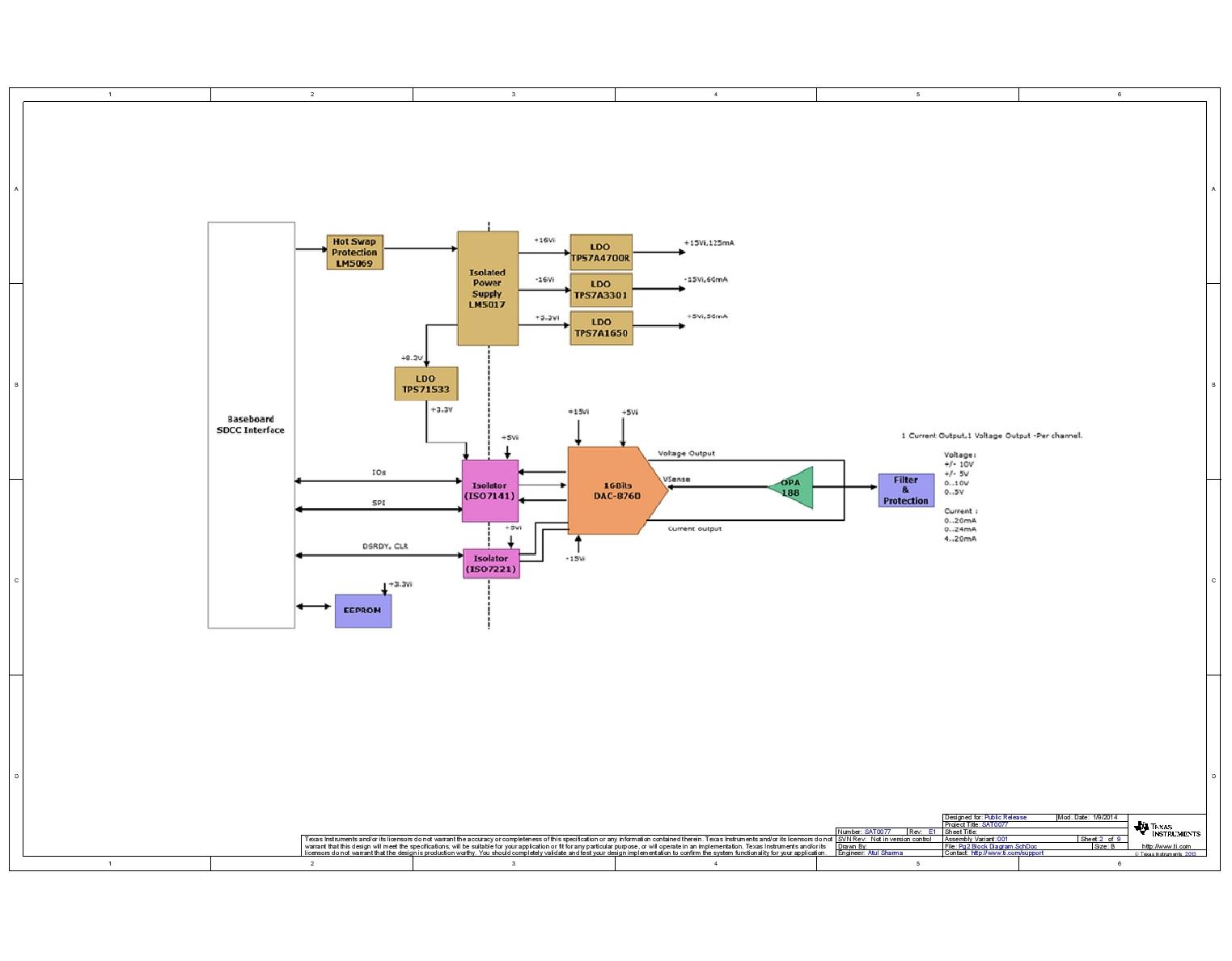Click the 'IOs' bus label

coord(379,472)
